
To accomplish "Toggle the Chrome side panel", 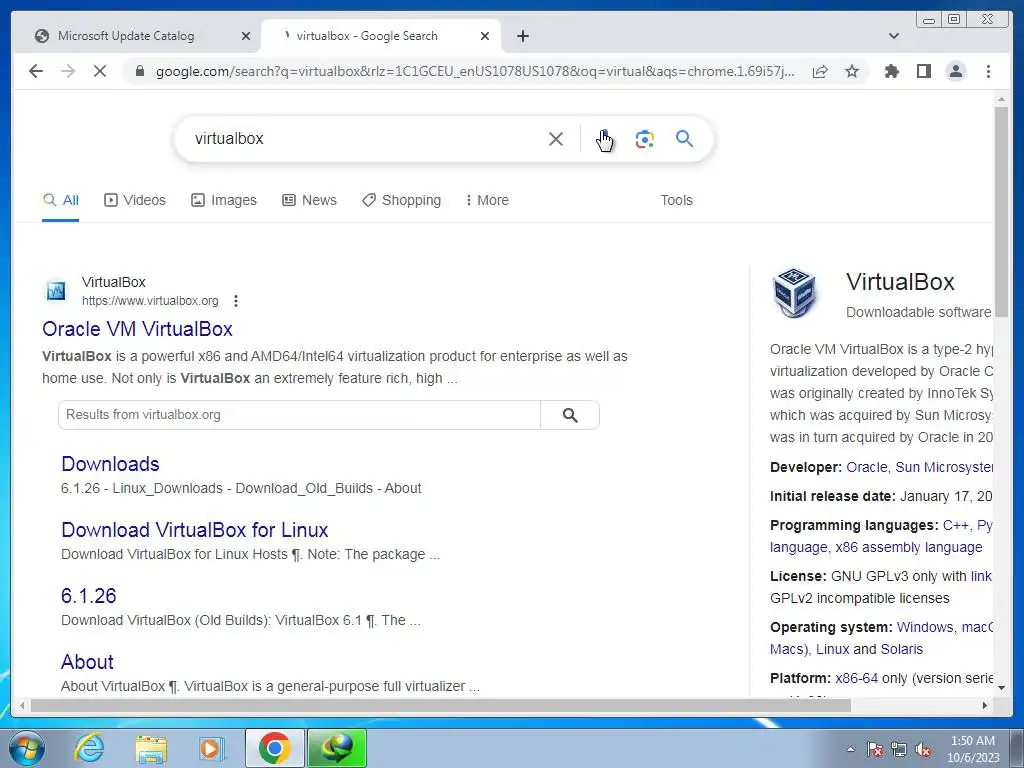I will click(x=923, y=71).
